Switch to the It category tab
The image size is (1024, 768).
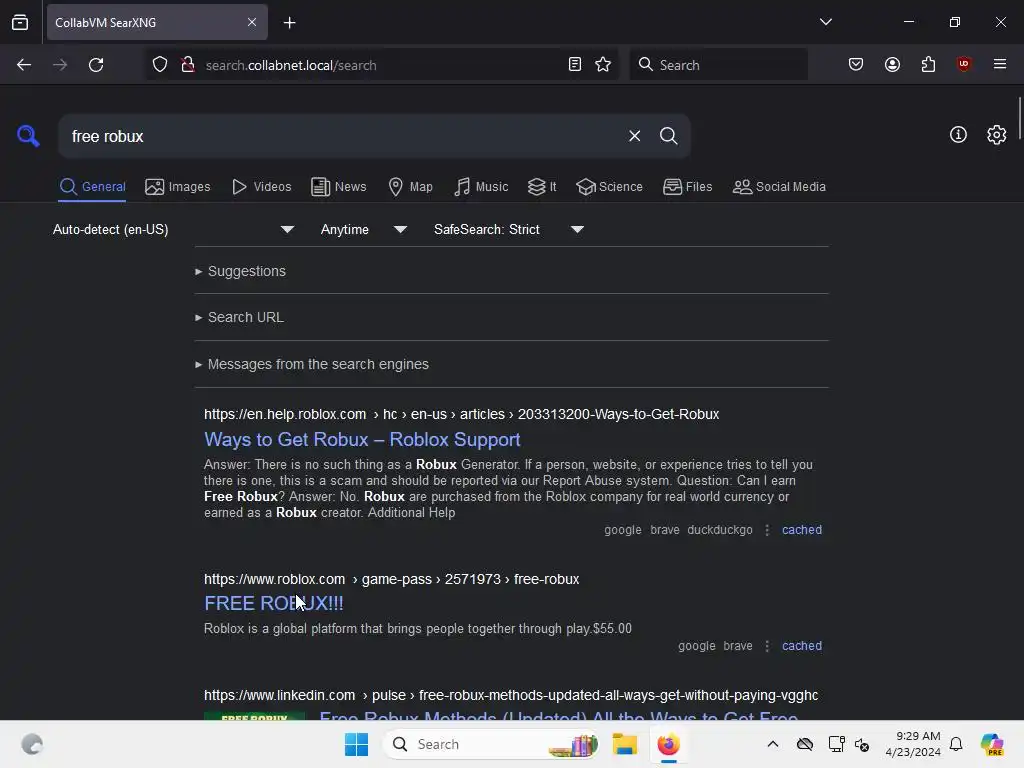point(542,187)
